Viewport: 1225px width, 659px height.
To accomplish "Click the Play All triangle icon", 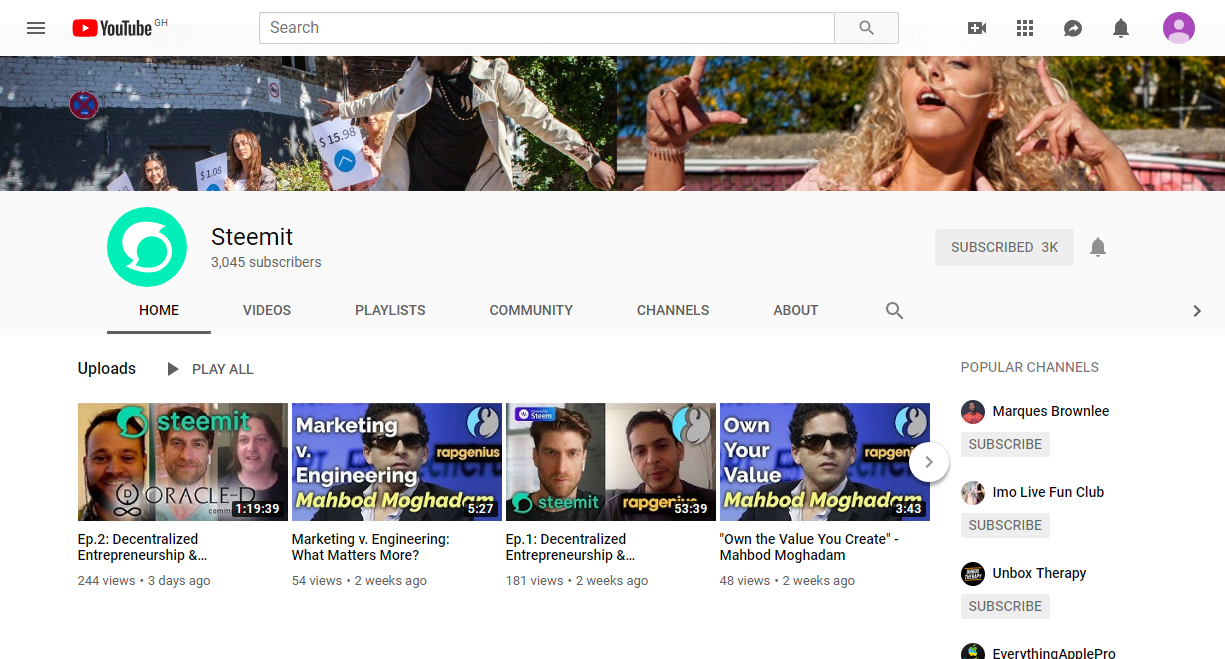I will coord(173,369).
